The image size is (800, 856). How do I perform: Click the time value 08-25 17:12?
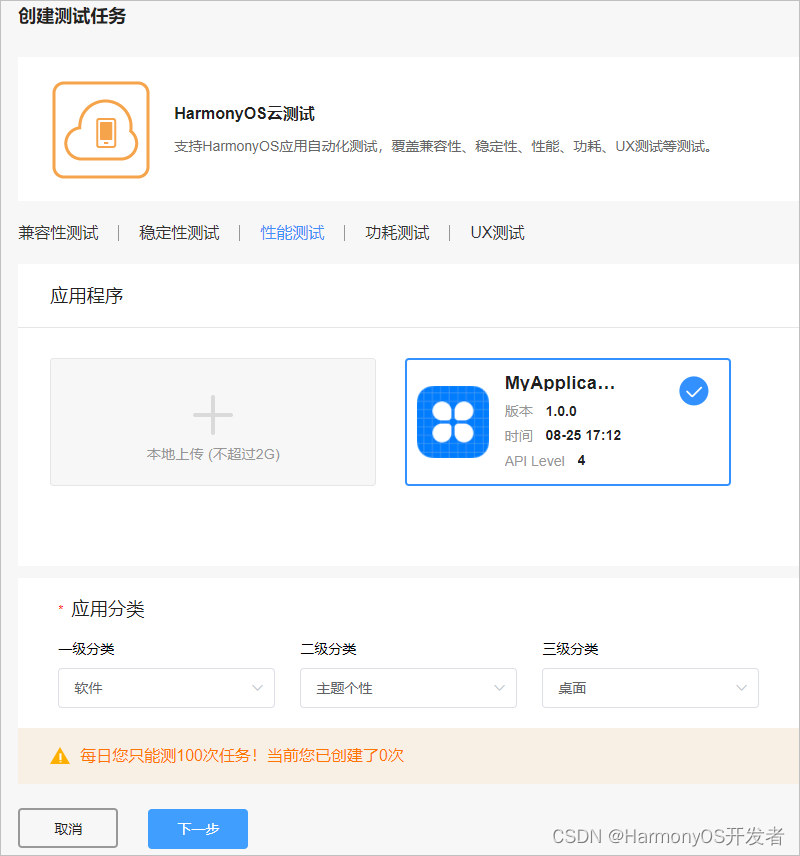click(x=583, y=436)
